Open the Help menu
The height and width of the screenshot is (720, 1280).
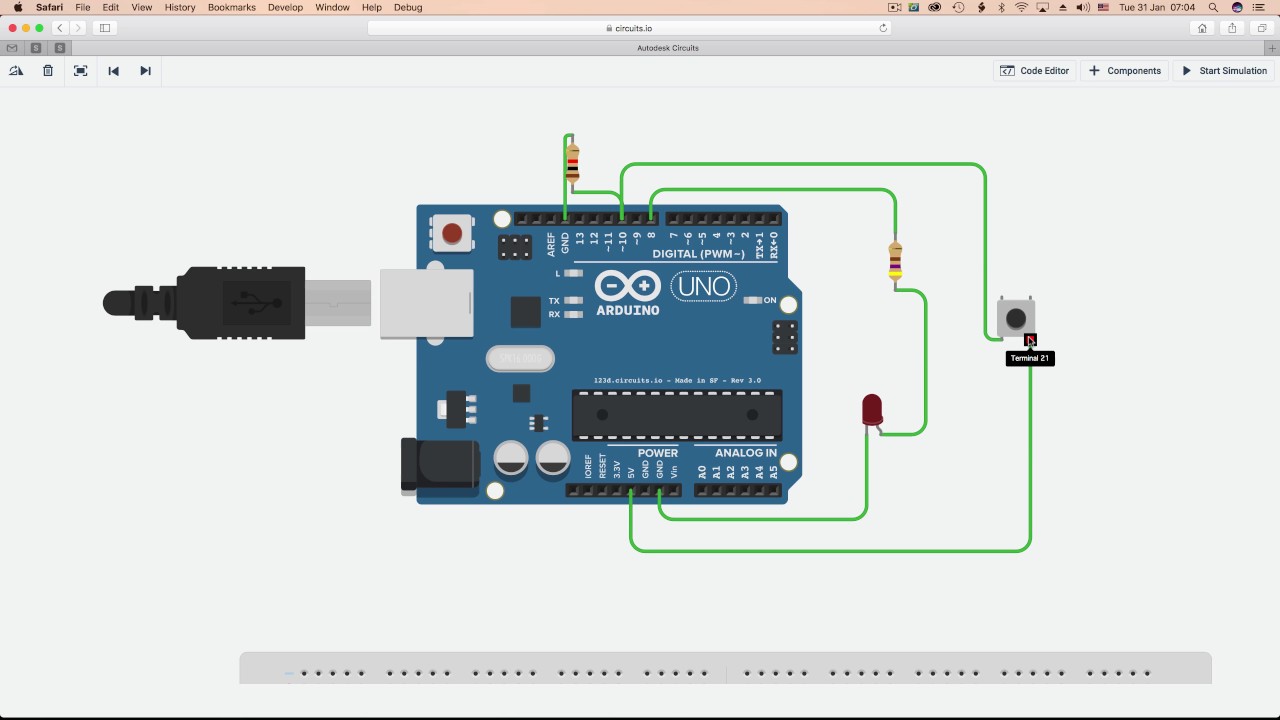coord(372,7)
